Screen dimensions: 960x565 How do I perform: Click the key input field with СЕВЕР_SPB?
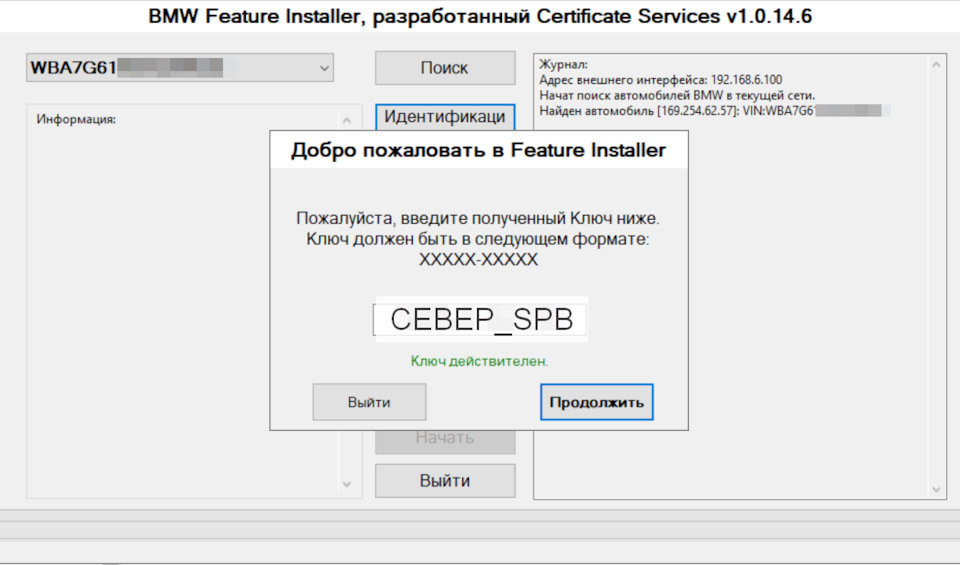(x=481, y=319)
